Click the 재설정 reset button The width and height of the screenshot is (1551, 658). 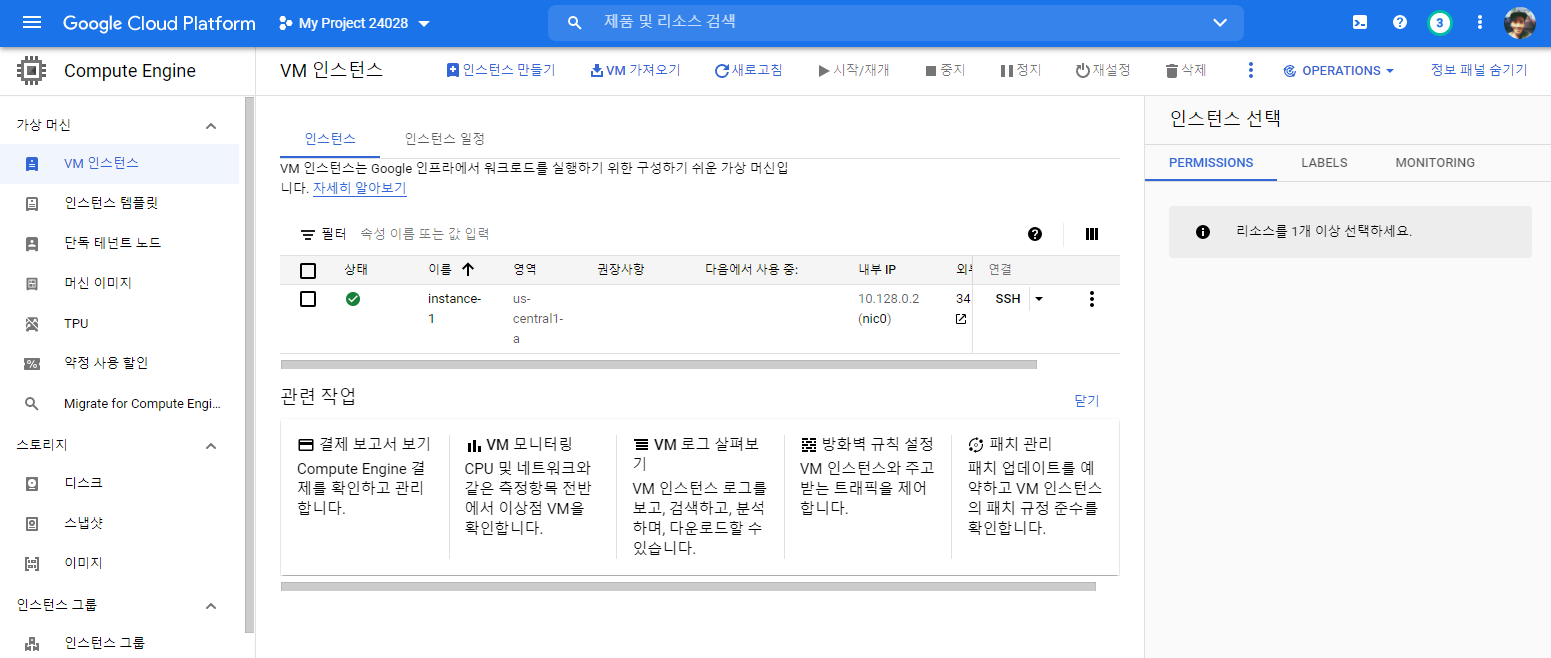tap(1103, 70)
